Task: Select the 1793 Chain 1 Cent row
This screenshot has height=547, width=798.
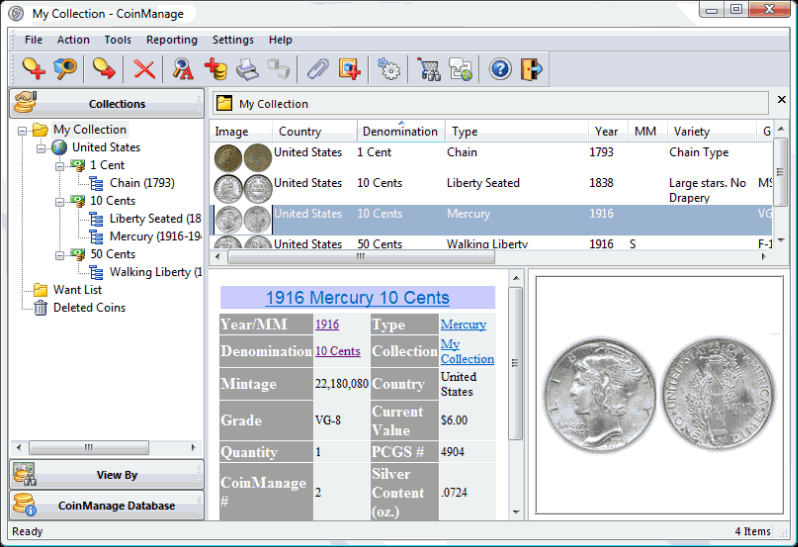Action: tap(492, 158)
